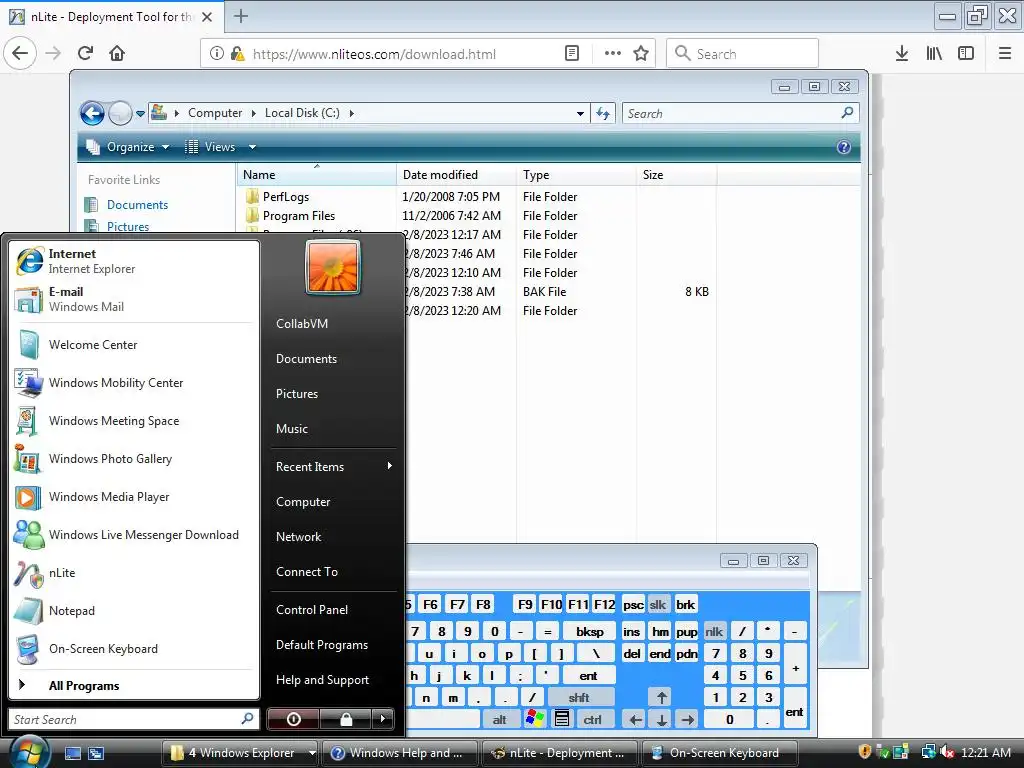Launch Windows Media Player
Screen dimensions: 1024x768
tap(134, 496)
